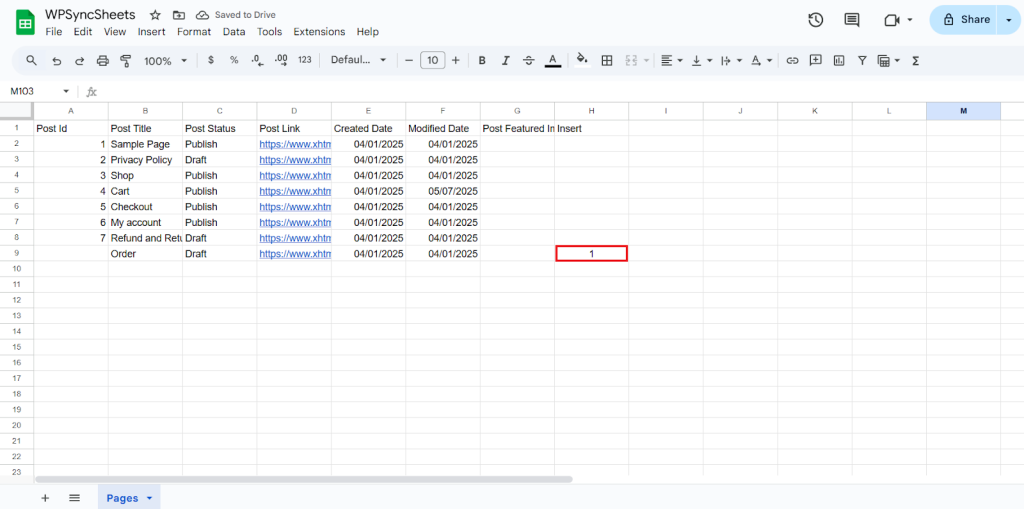Open the Order row post link
Viewport: 1024px width, 509px height.
point(295,254)
